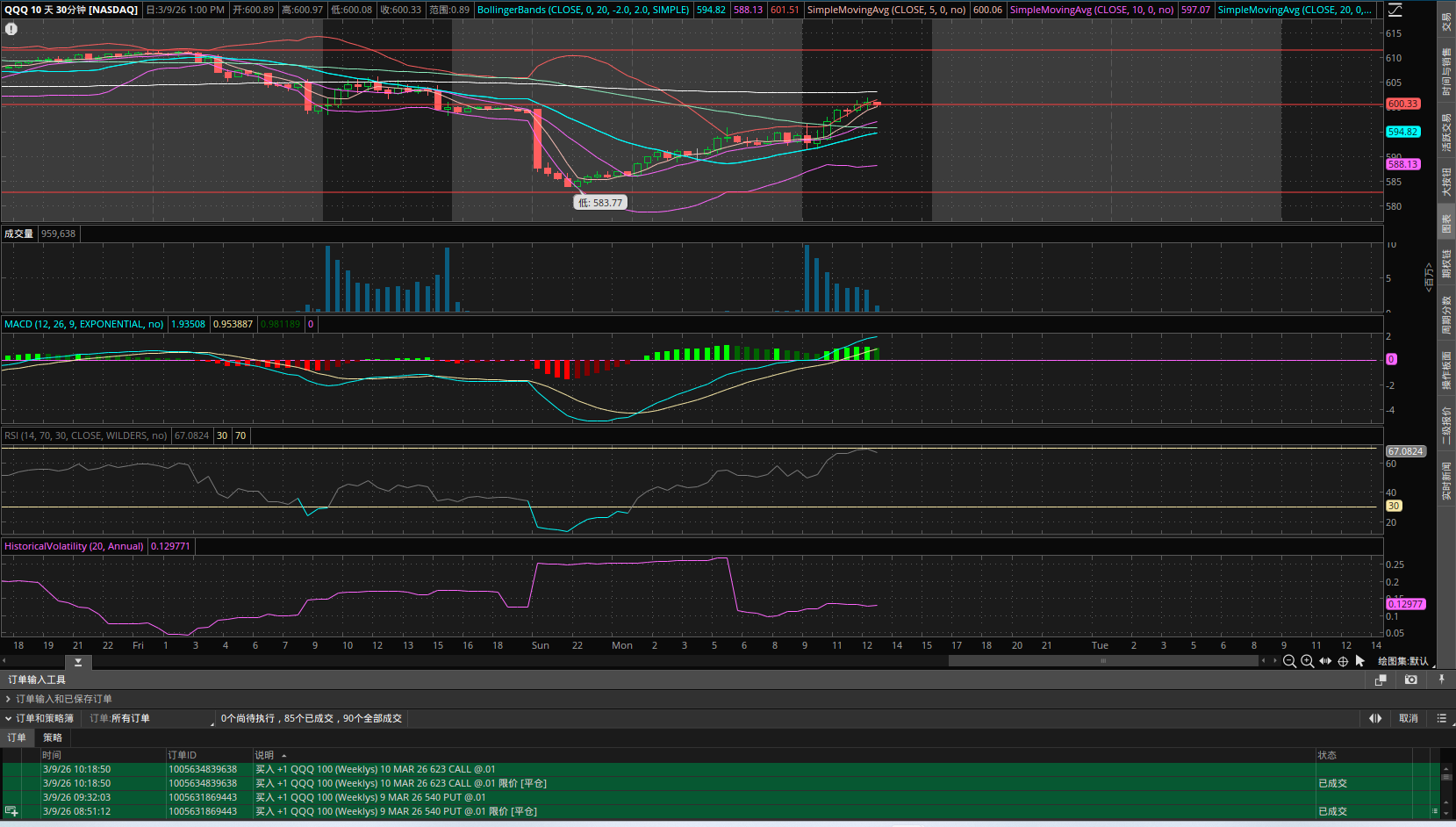Click the add-order icon in last row
Viewport: 1456px width, 827px height.
click(11, 811)
